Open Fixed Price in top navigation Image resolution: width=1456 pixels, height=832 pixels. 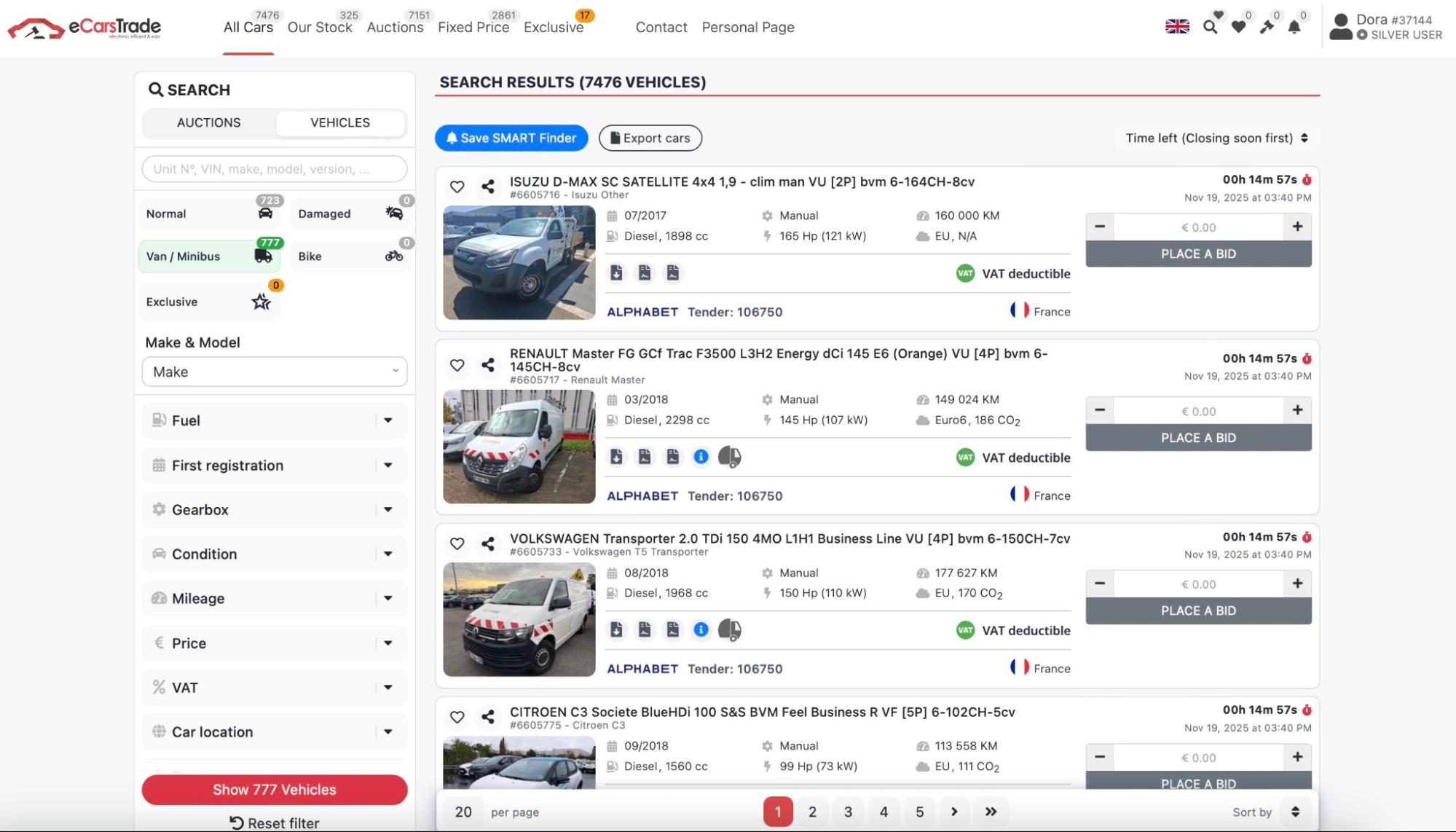(x=473, y=27)
